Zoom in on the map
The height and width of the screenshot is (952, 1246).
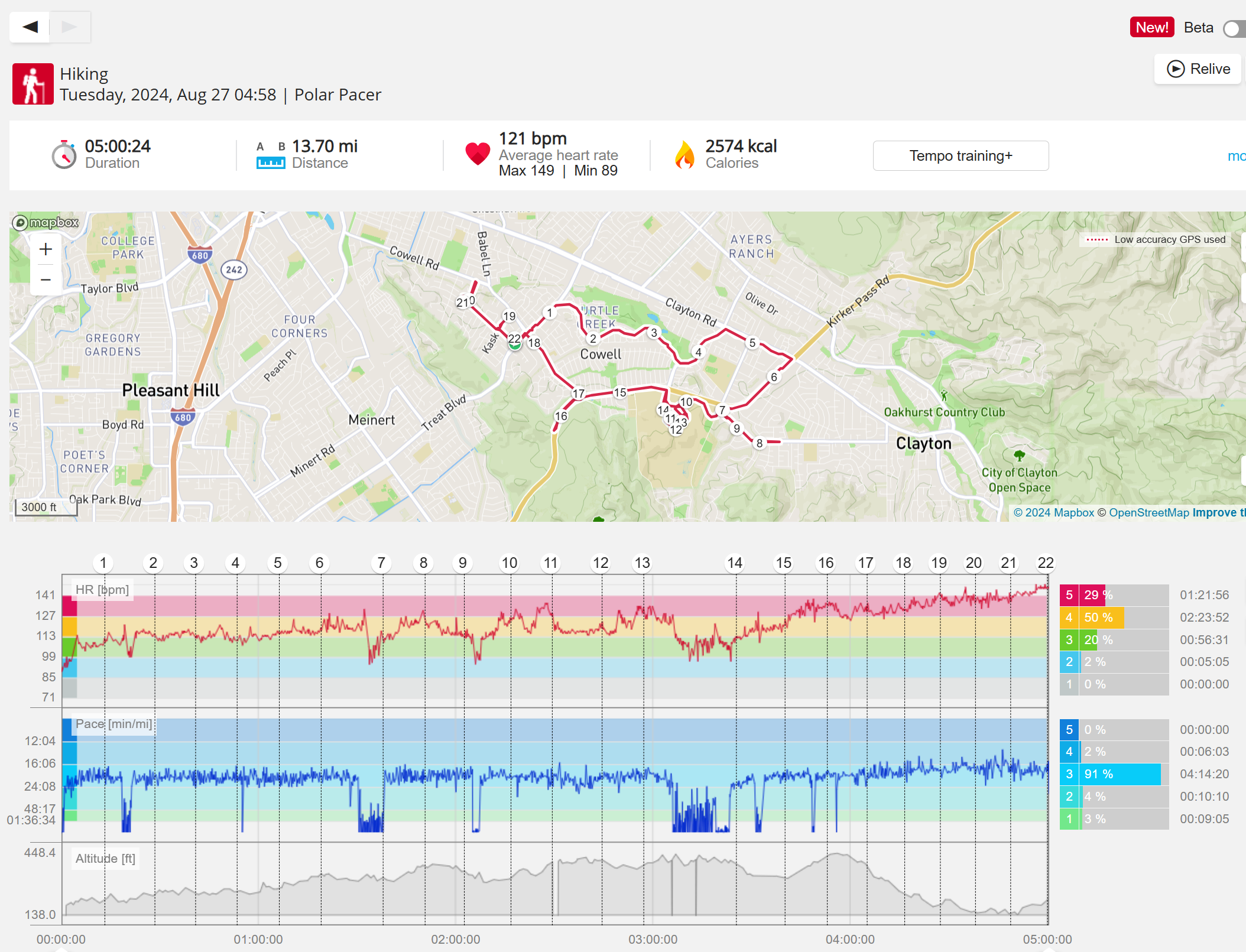coord(46,249)
